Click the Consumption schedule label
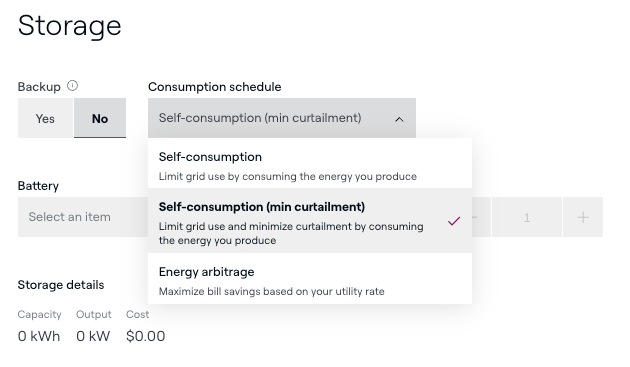 (x=215, y=87)
